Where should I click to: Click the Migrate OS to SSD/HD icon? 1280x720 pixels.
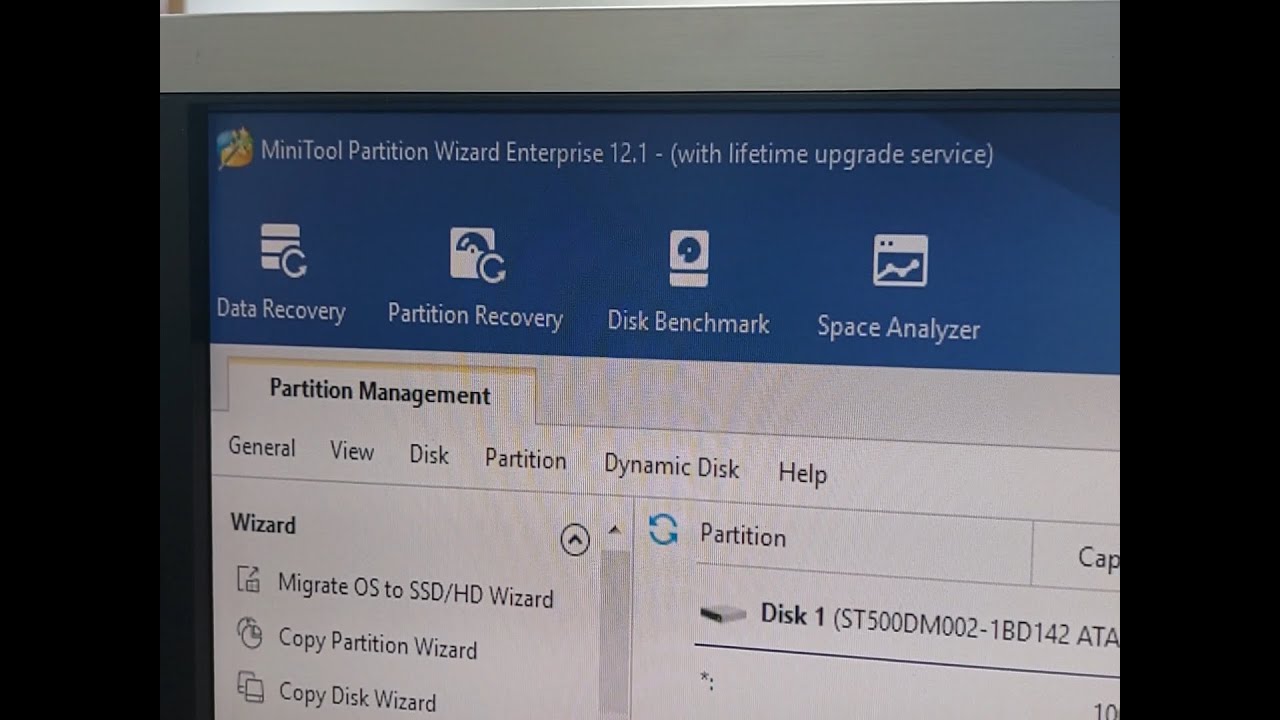tap(248, 579)
